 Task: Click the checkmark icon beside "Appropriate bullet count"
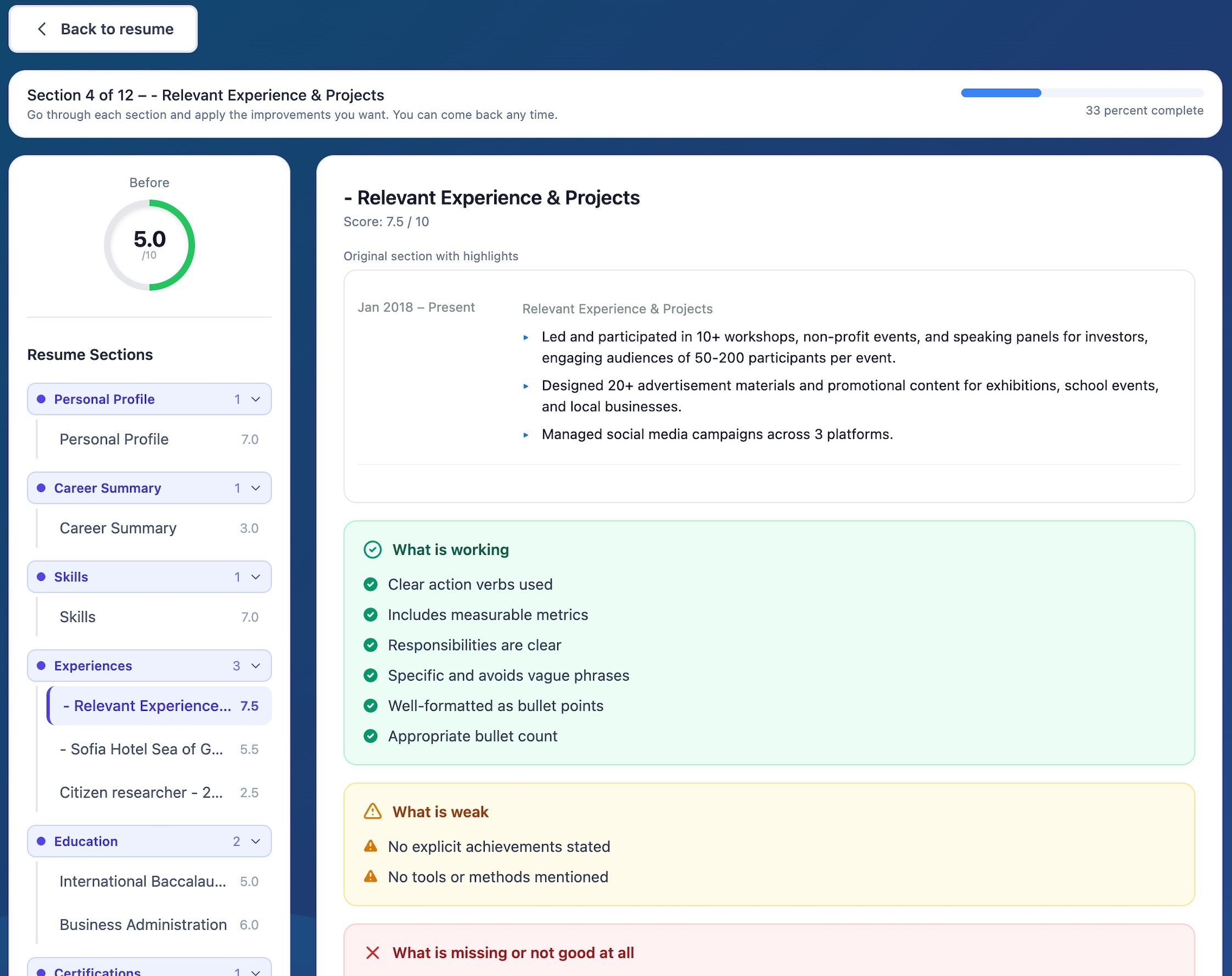371,736
